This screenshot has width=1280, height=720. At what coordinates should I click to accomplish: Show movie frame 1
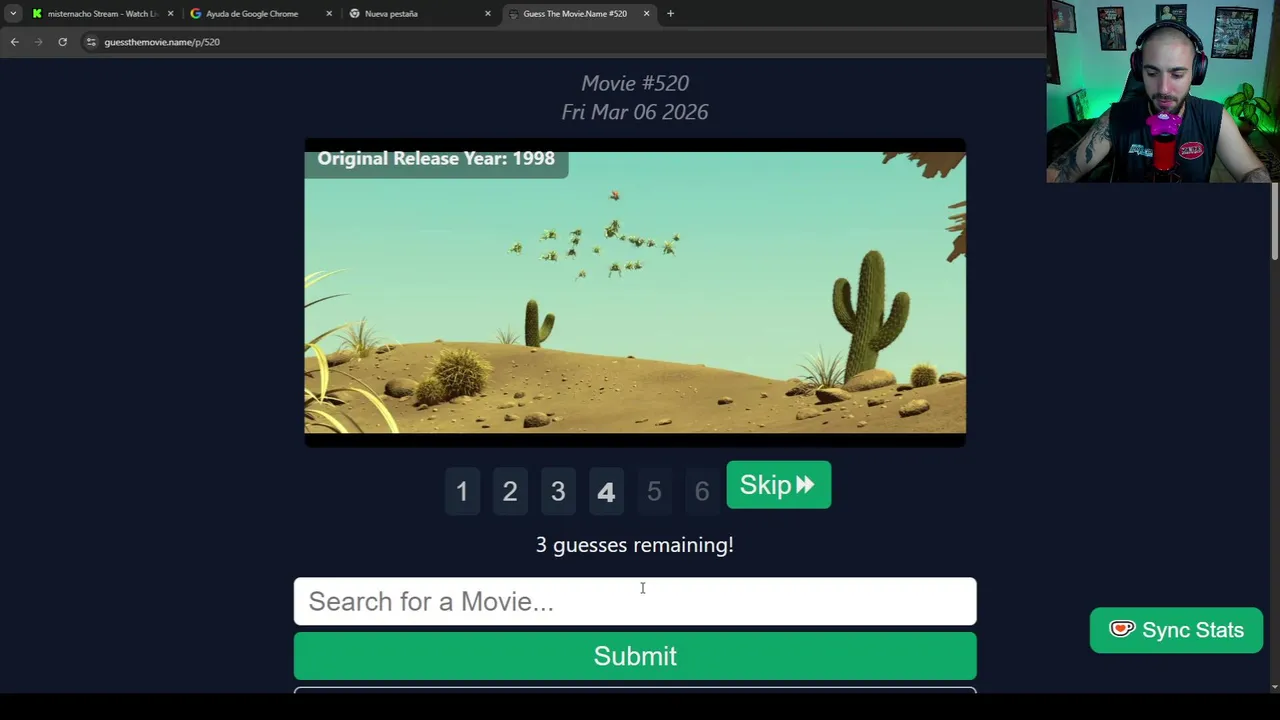click(462, 491)
